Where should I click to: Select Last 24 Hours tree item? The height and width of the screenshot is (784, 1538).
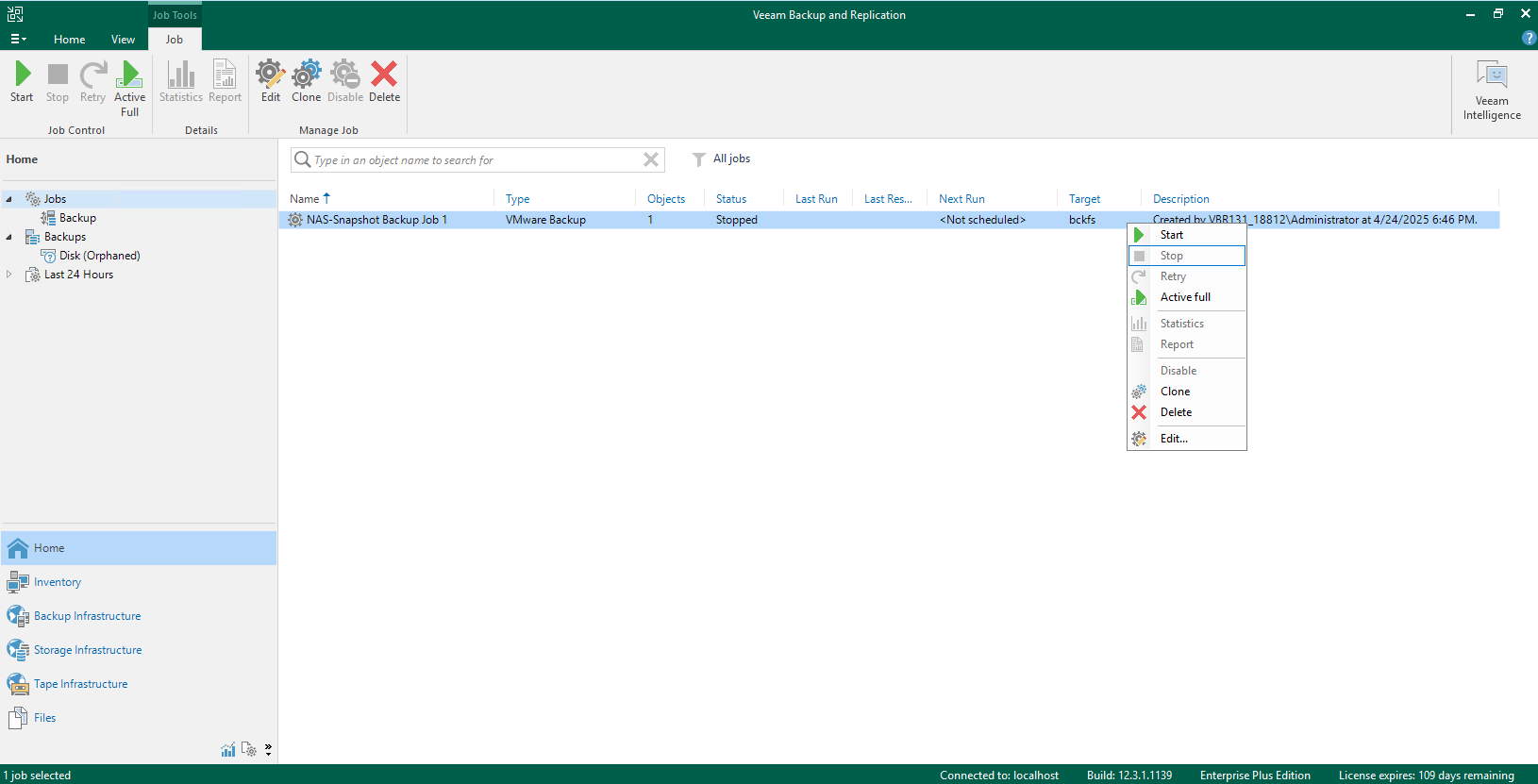pos(78,275)
